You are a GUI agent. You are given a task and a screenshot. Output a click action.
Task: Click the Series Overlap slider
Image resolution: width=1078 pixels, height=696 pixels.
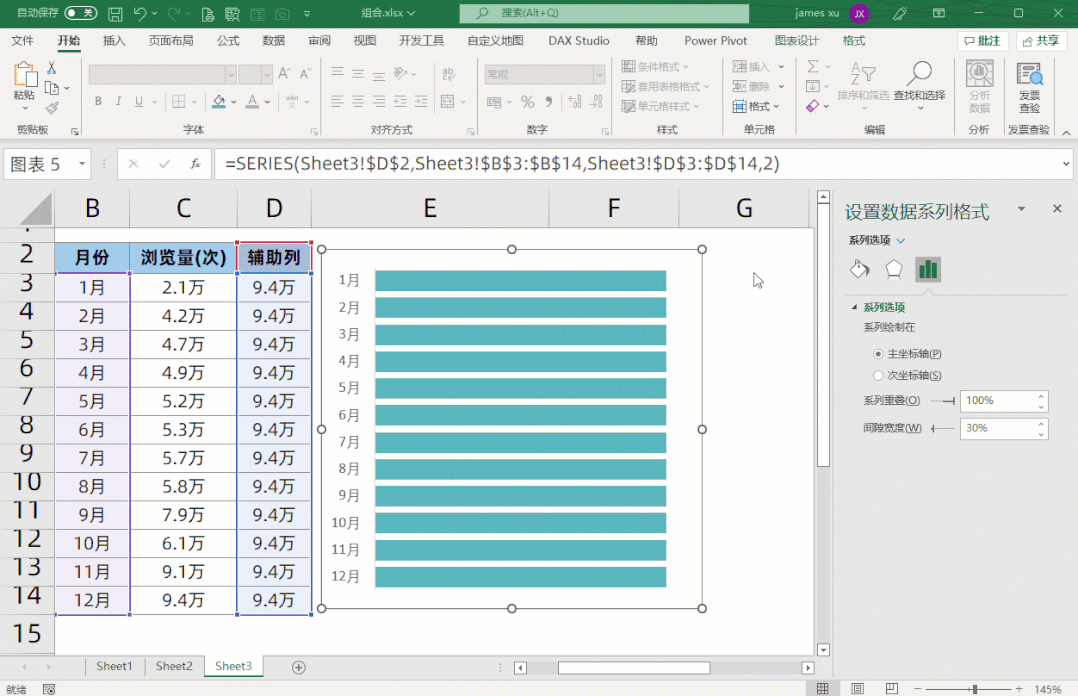tap(943, 401)
